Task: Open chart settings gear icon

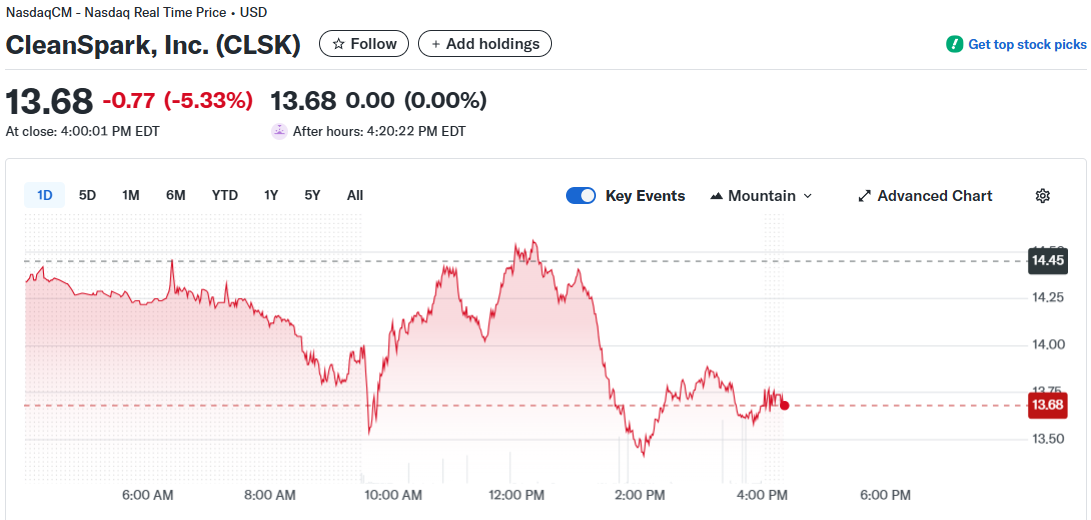Action: 1042,196
